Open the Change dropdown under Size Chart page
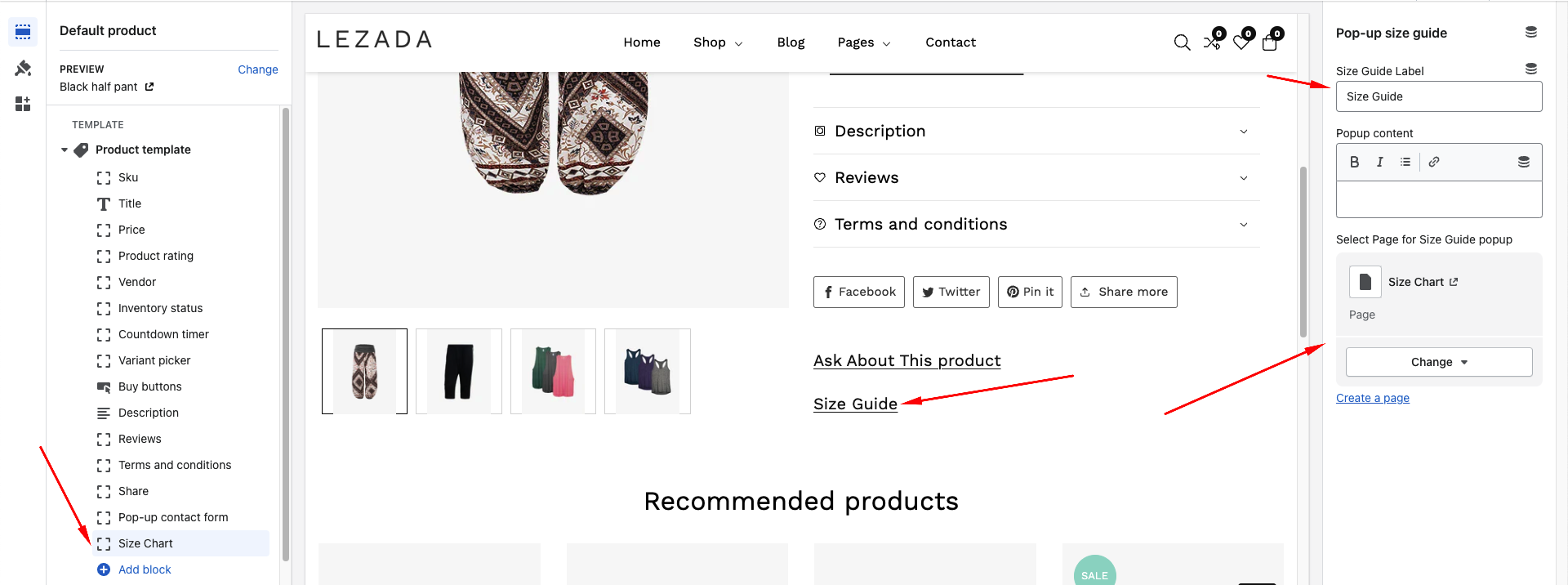1568x585 pixels. click(x=1438, y=361)
